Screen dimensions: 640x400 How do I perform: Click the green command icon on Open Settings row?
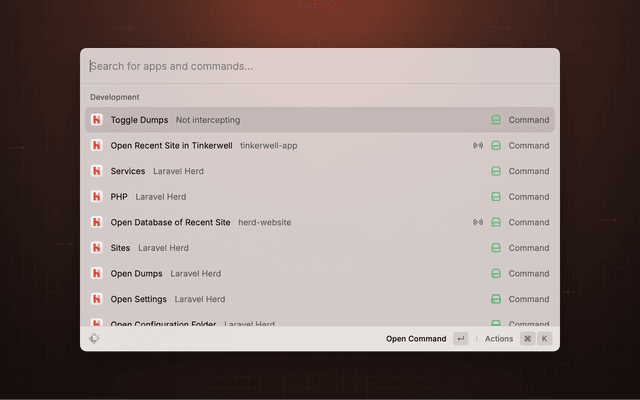coord(496,299)
